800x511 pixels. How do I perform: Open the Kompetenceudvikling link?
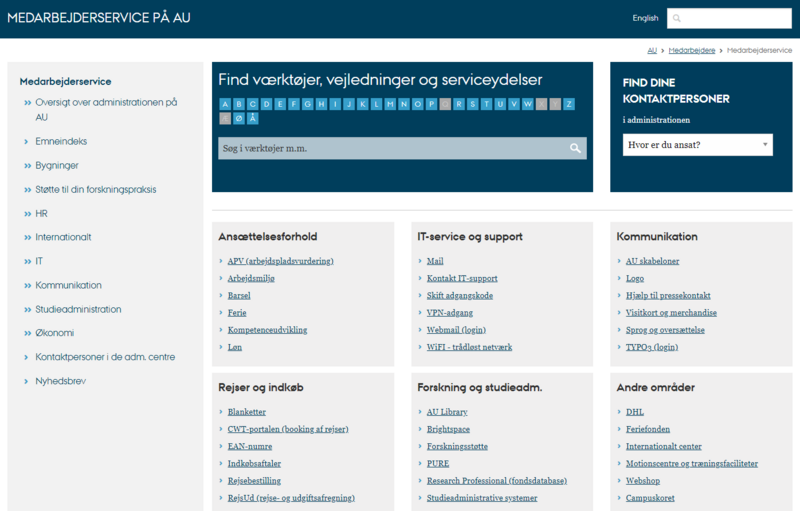(x=267, y=330)
